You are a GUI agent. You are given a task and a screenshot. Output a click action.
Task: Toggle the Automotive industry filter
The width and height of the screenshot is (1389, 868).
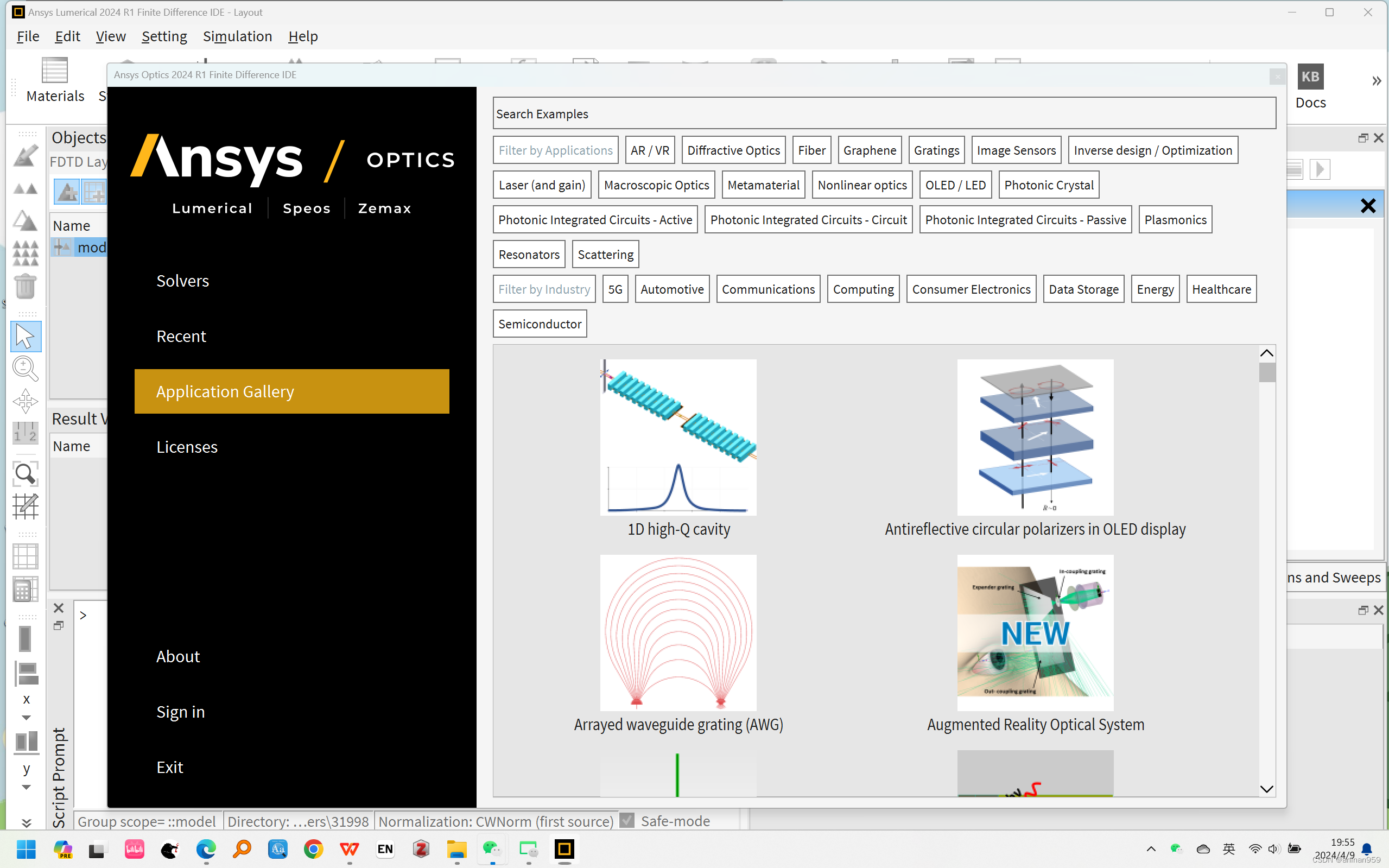tap(671, 289)
